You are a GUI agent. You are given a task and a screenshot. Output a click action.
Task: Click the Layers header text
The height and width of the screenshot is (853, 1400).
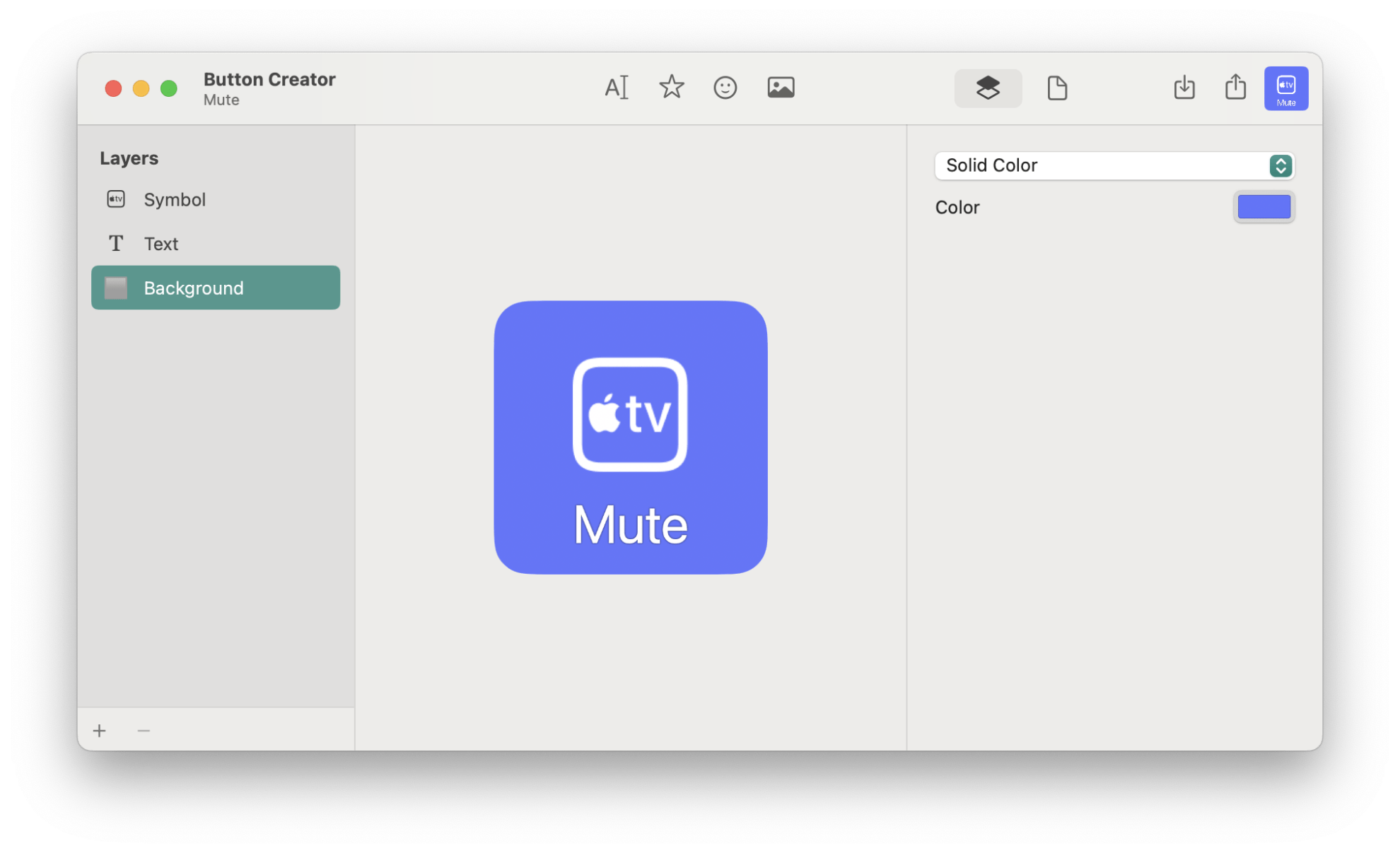[x=129, y=158]
